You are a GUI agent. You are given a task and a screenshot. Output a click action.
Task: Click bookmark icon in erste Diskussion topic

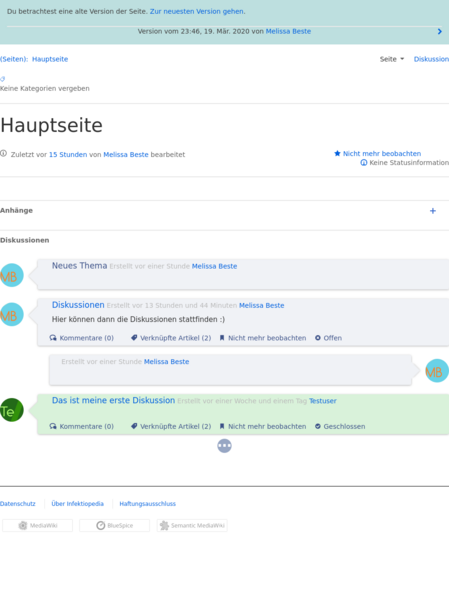pos(222,426)
